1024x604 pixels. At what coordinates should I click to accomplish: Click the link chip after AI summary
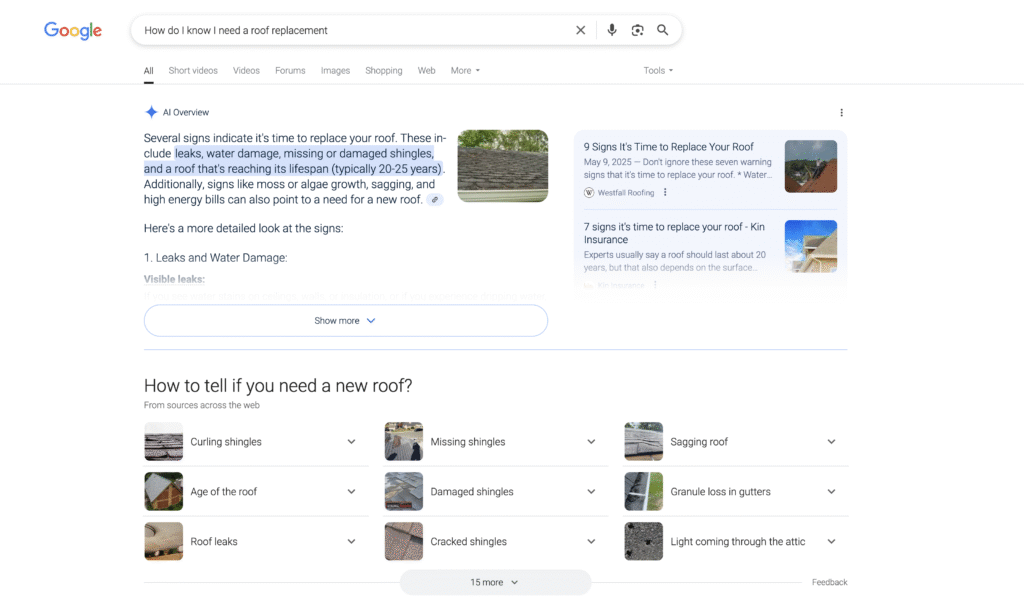(434, 200)
